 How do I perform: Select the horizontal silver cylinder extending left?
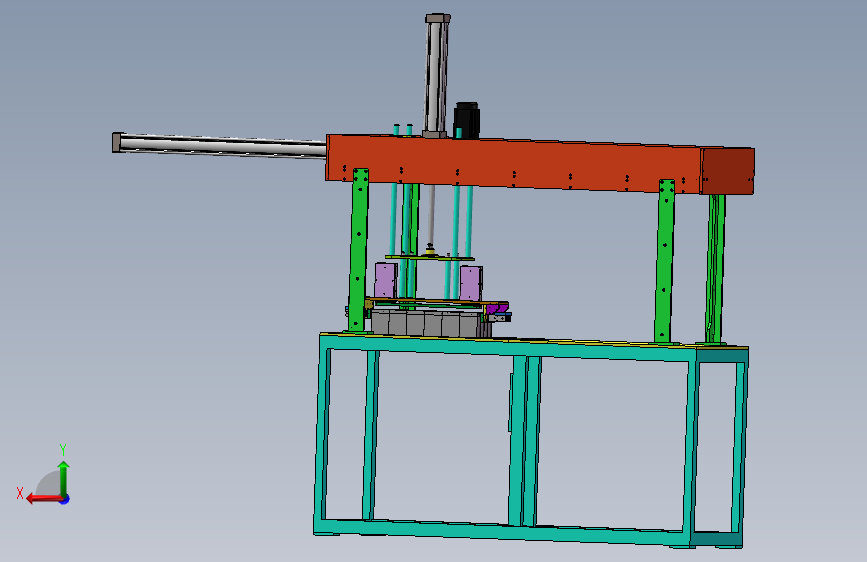coord(220,145)
